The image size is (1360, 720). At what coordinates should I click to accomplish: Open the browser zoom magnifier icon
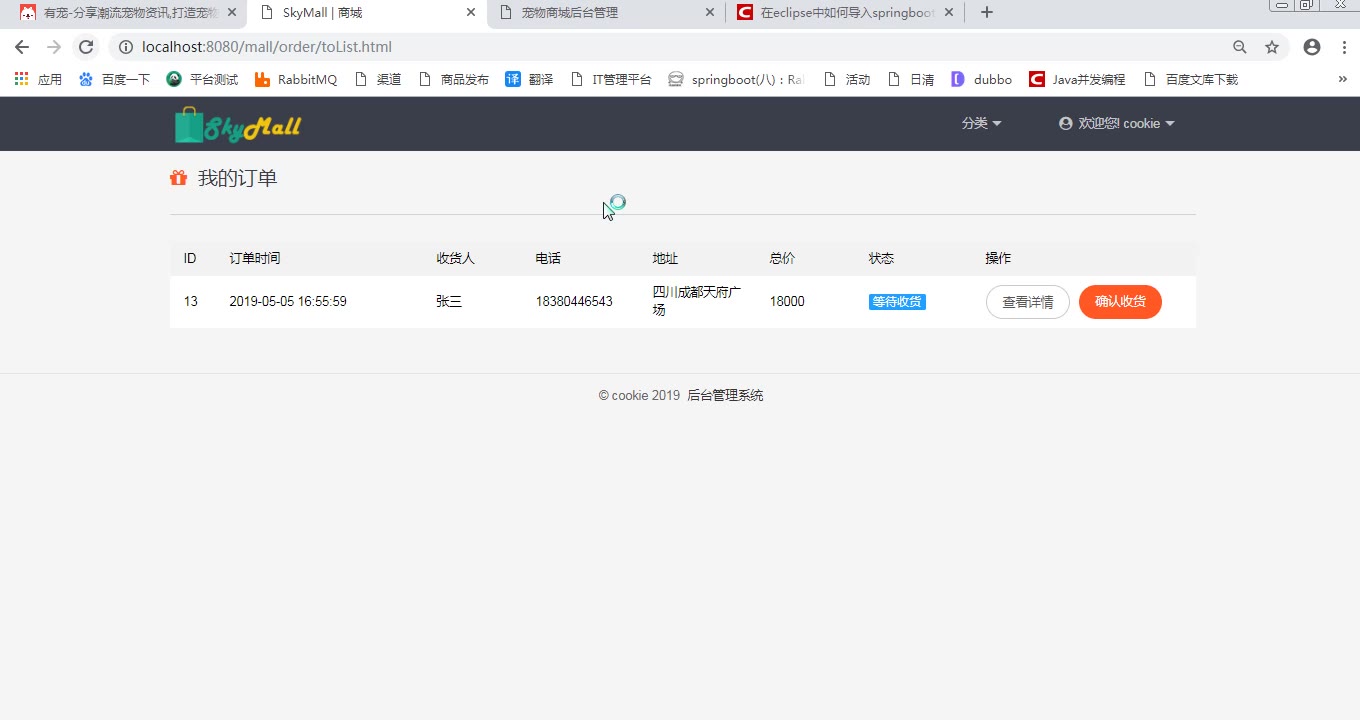coord(1240,47)
